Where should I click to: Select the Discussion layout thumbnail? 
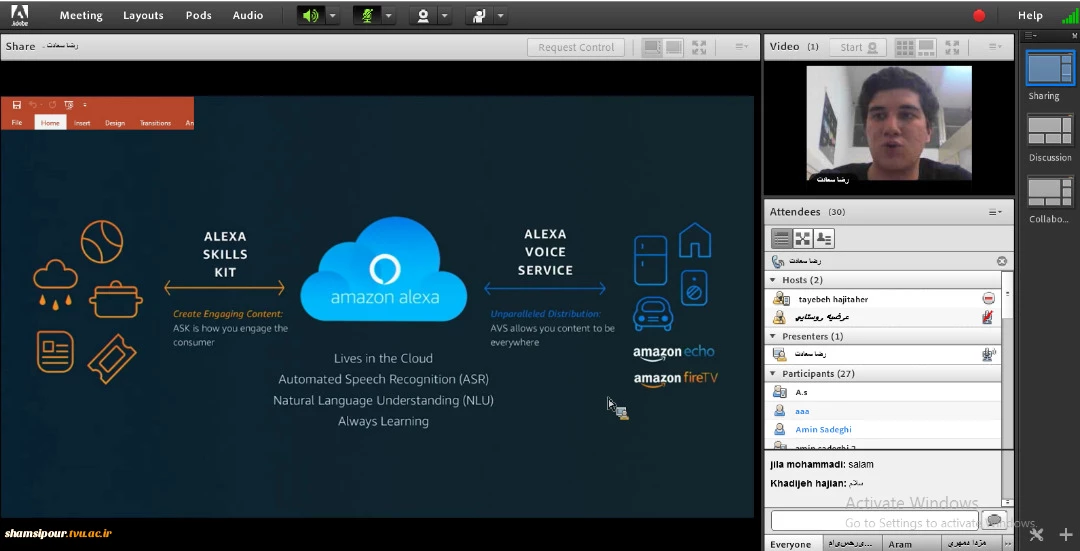1050,130
